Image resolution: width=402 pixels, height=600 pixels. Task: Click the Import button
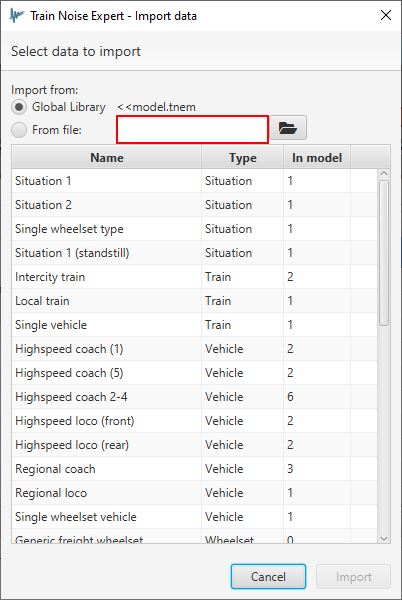tap(353, 576)
